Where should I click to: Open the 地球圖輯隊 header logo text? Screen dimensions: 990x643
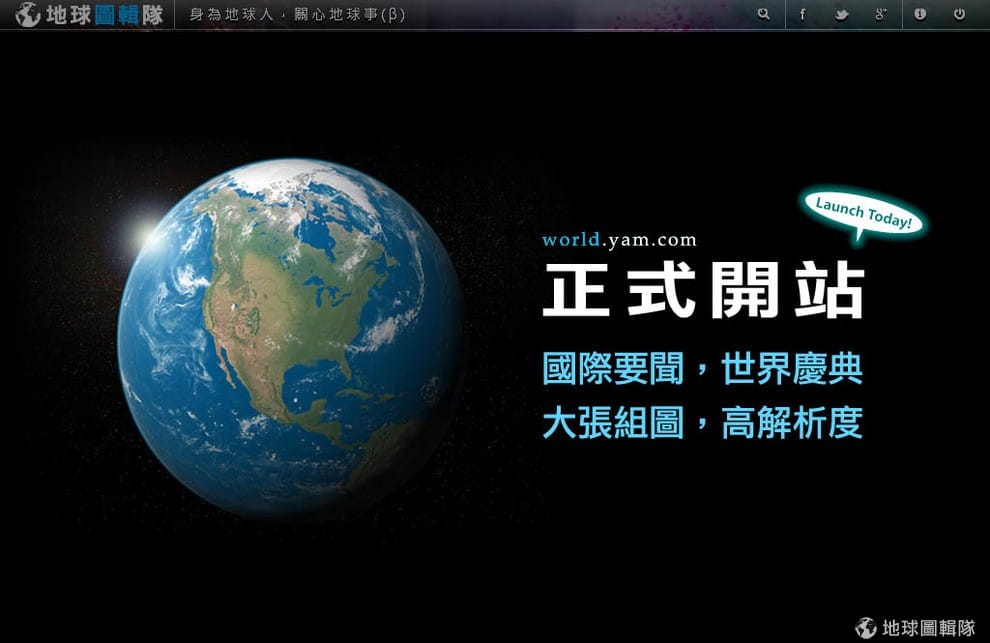(x=105, y=15)
